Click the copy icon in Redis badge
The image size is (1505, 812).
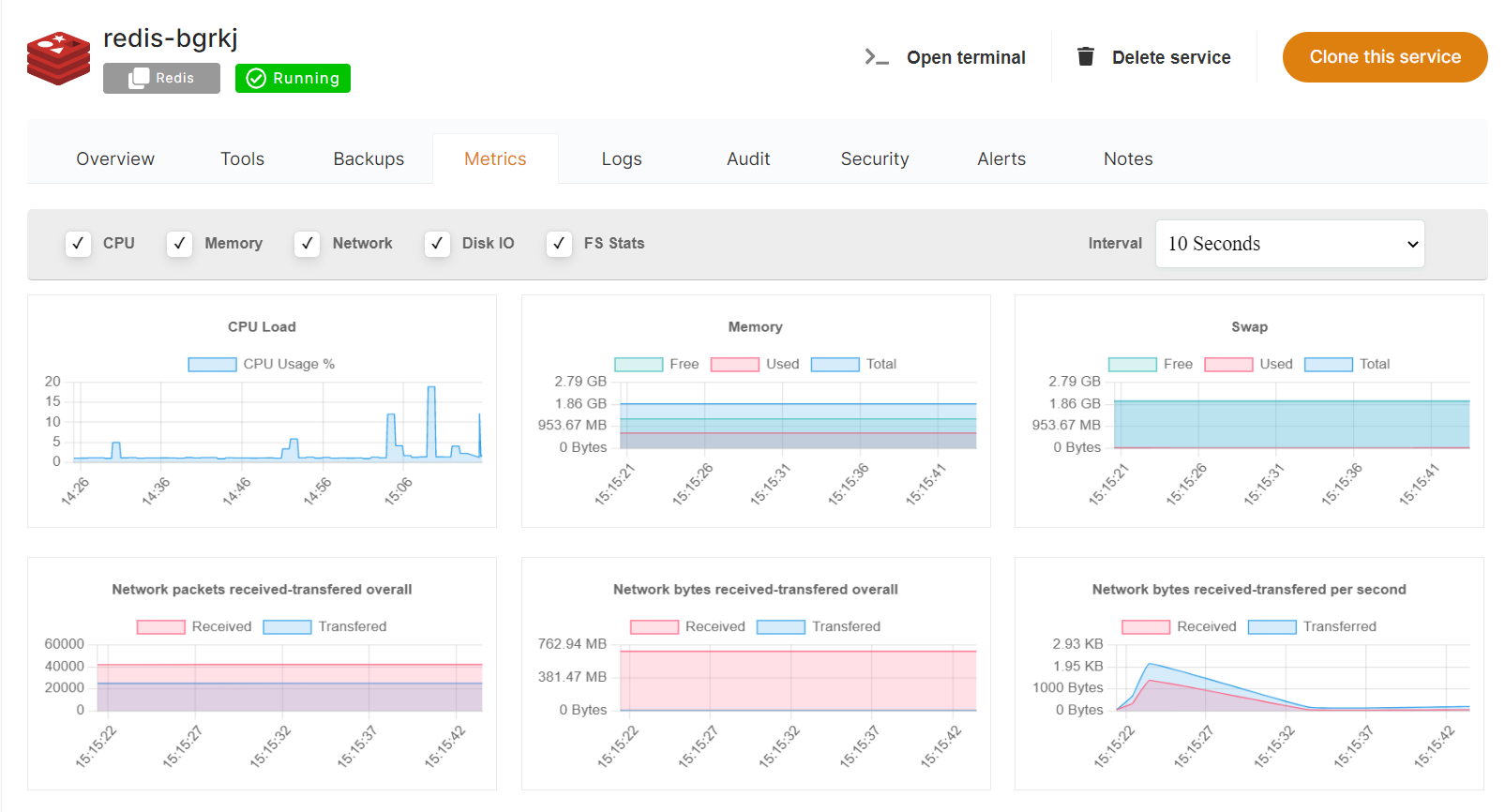tap(139, 78)
